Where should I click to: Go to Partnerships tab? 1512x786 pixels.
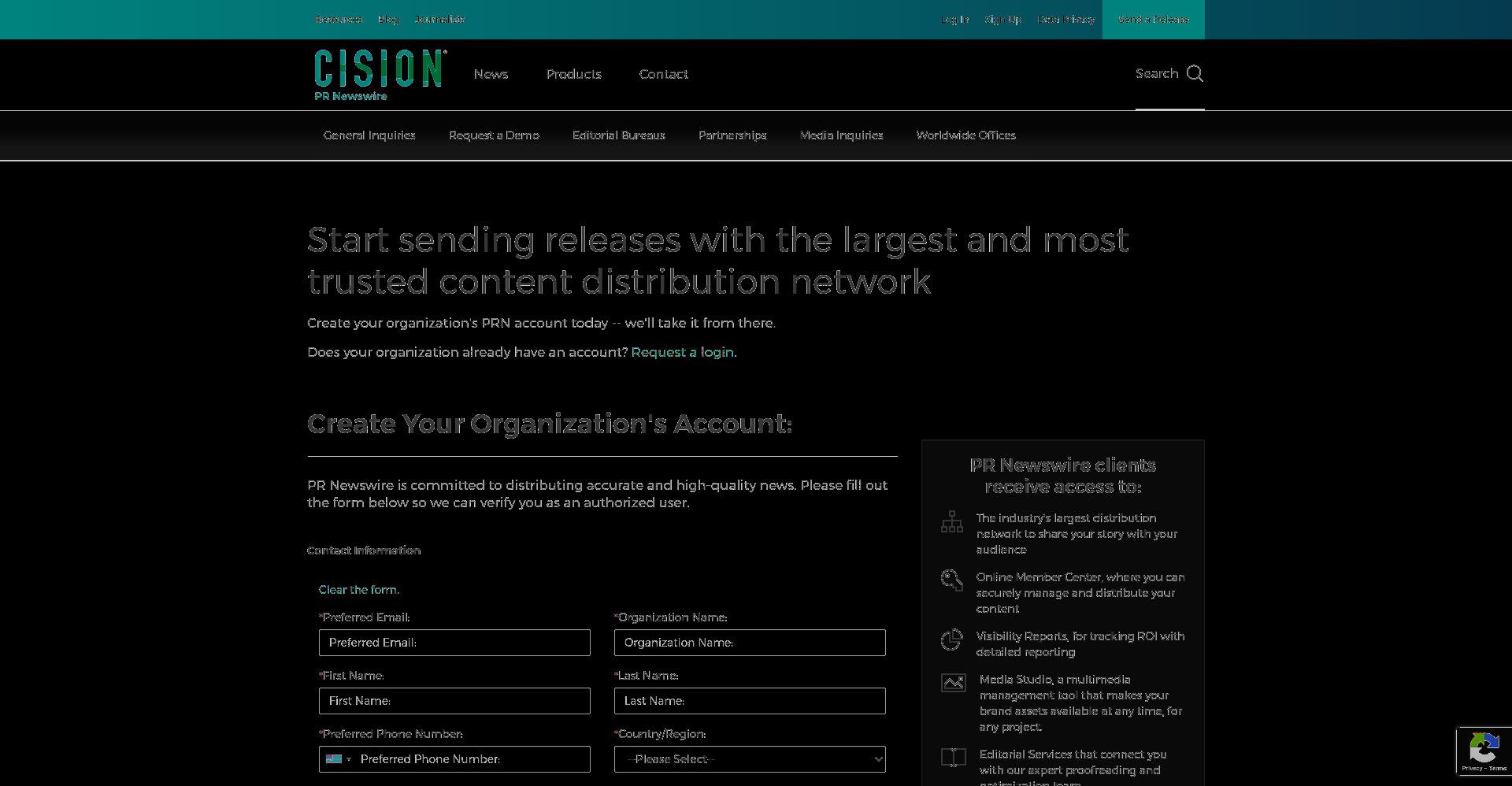click(732, 135)
